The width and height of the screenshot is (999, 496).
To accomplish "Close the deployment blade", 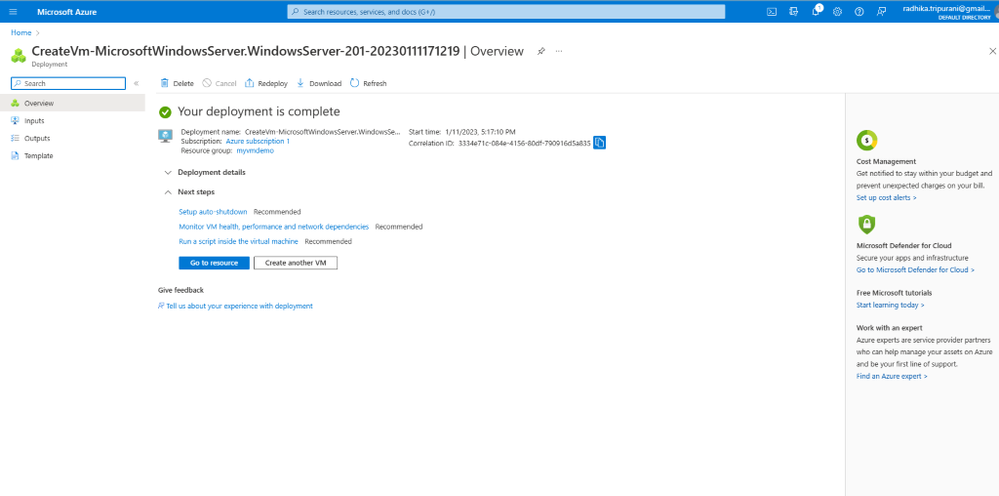I will pyautogui.click(x=992, y=51).
